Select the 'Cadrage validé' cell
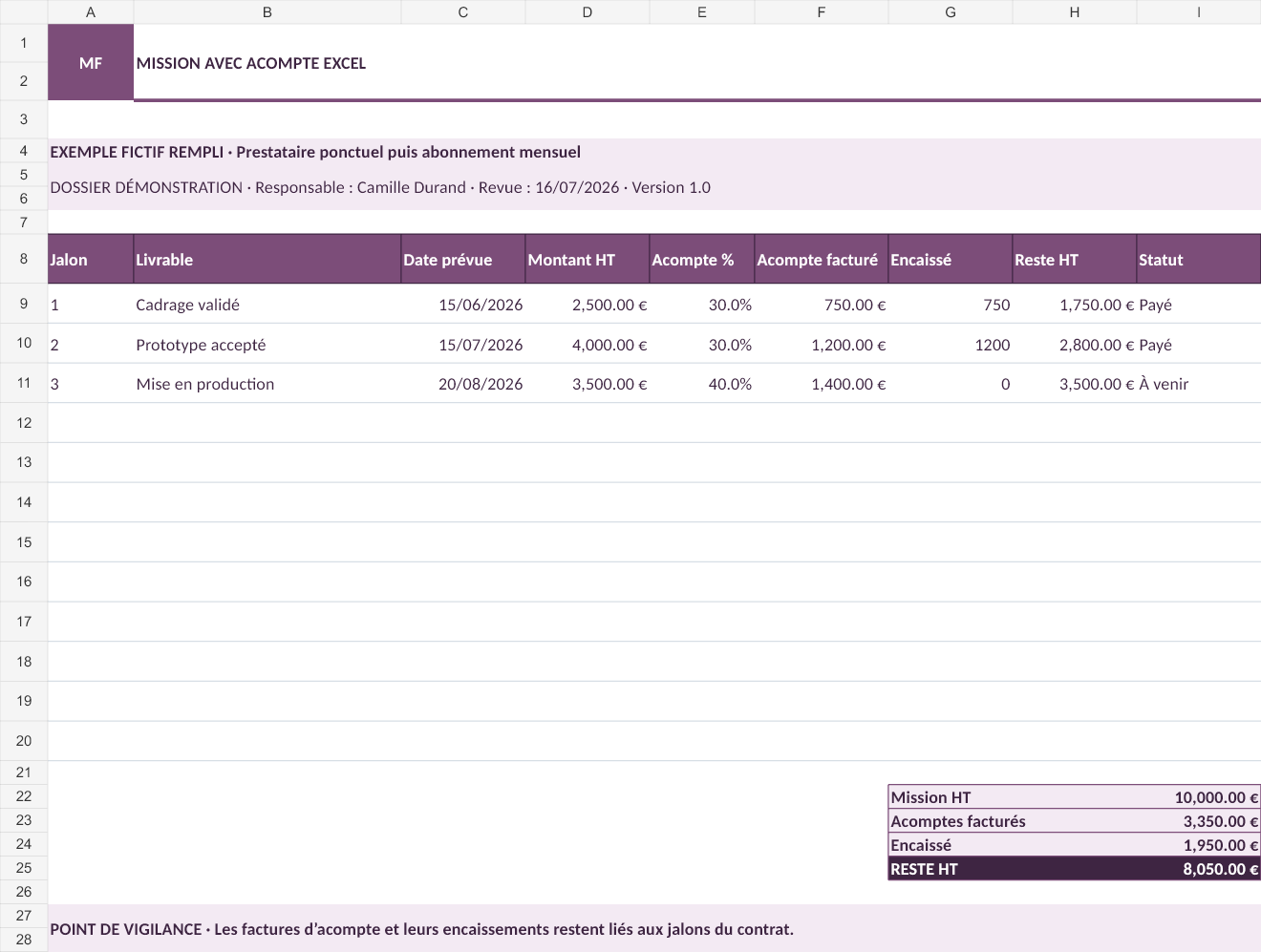Image resolution: width=1261 pixels, height=952 pixels. [x=267, y=305]
